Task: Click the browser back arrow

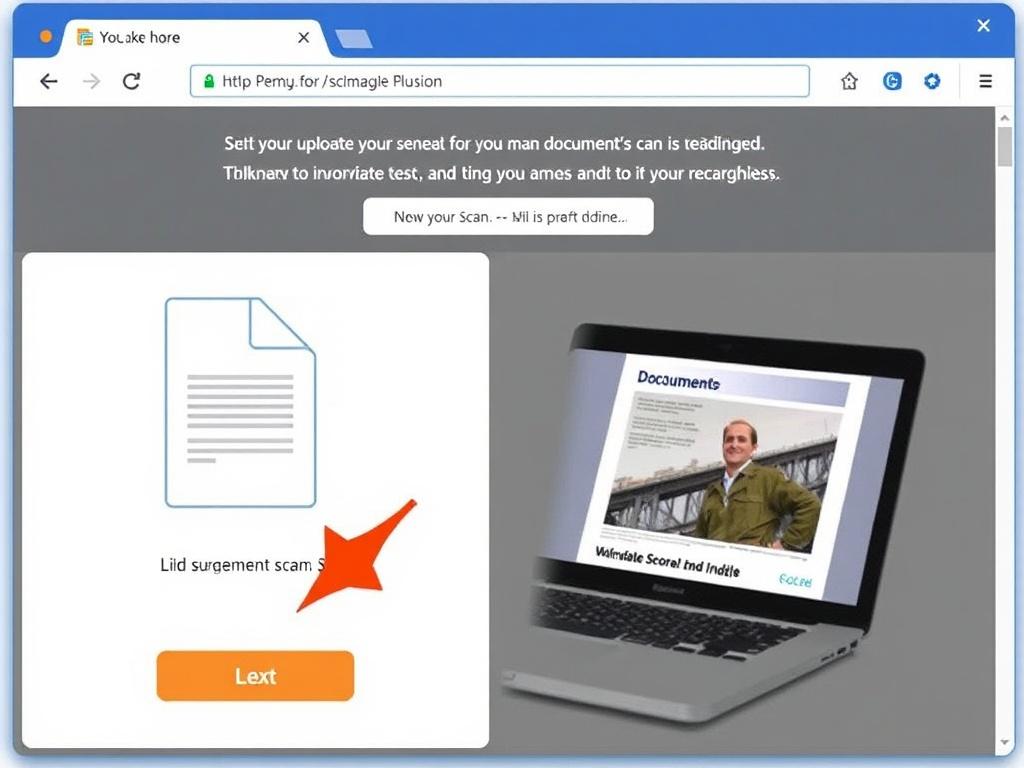Action: click(x=48, y=82)
